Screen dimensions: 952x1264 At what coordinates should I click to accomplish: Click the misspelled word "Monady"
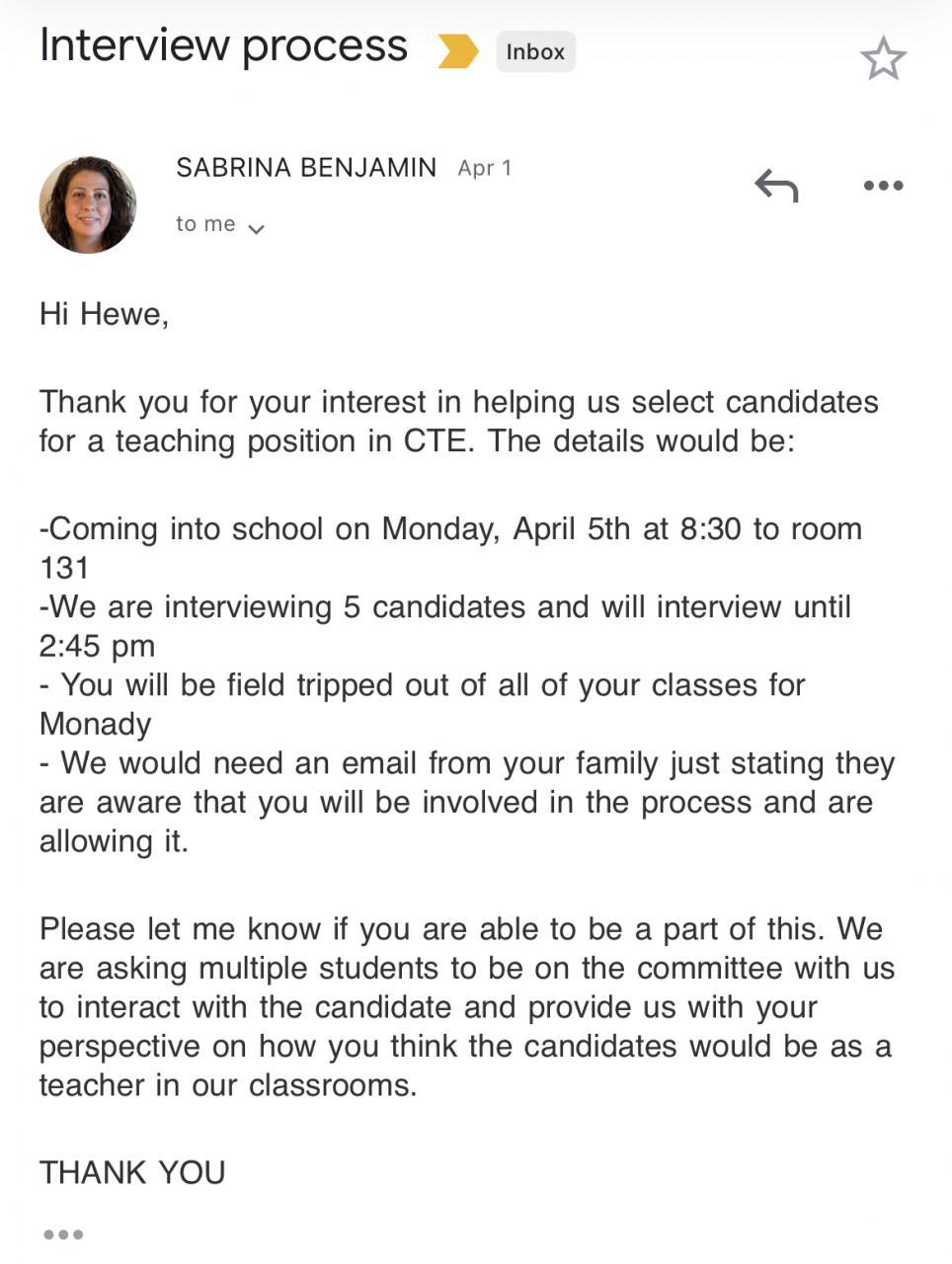(x=95, y=724)
